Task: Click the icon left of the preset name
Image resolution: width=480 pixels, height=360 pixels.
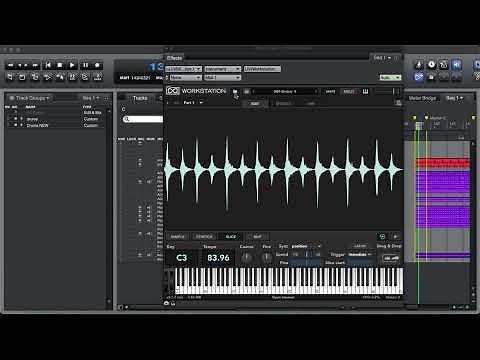Action: (247, 91)
